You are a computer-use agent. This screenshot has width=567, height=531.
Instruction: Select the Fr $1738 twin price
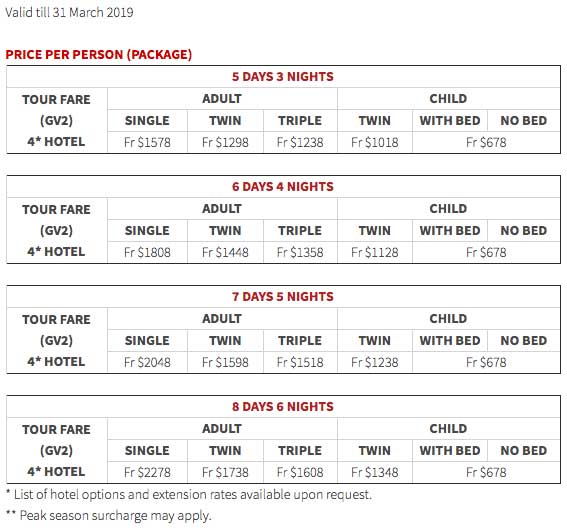[x=225, y=472]
